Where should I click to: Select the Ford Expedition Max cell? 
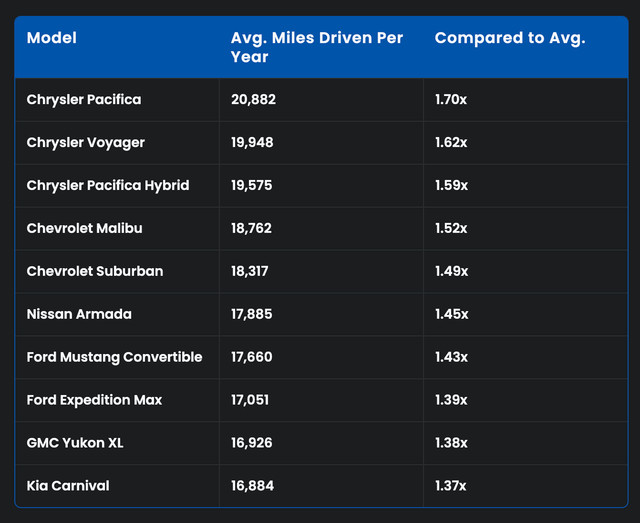pos(94,400)
